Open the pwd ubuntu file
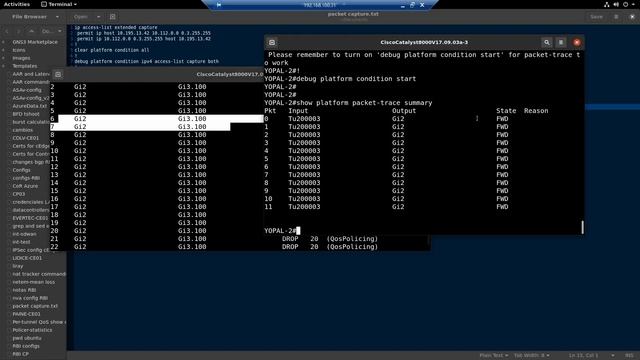Viewport: 640px width, 360px height. coord(27,338)
